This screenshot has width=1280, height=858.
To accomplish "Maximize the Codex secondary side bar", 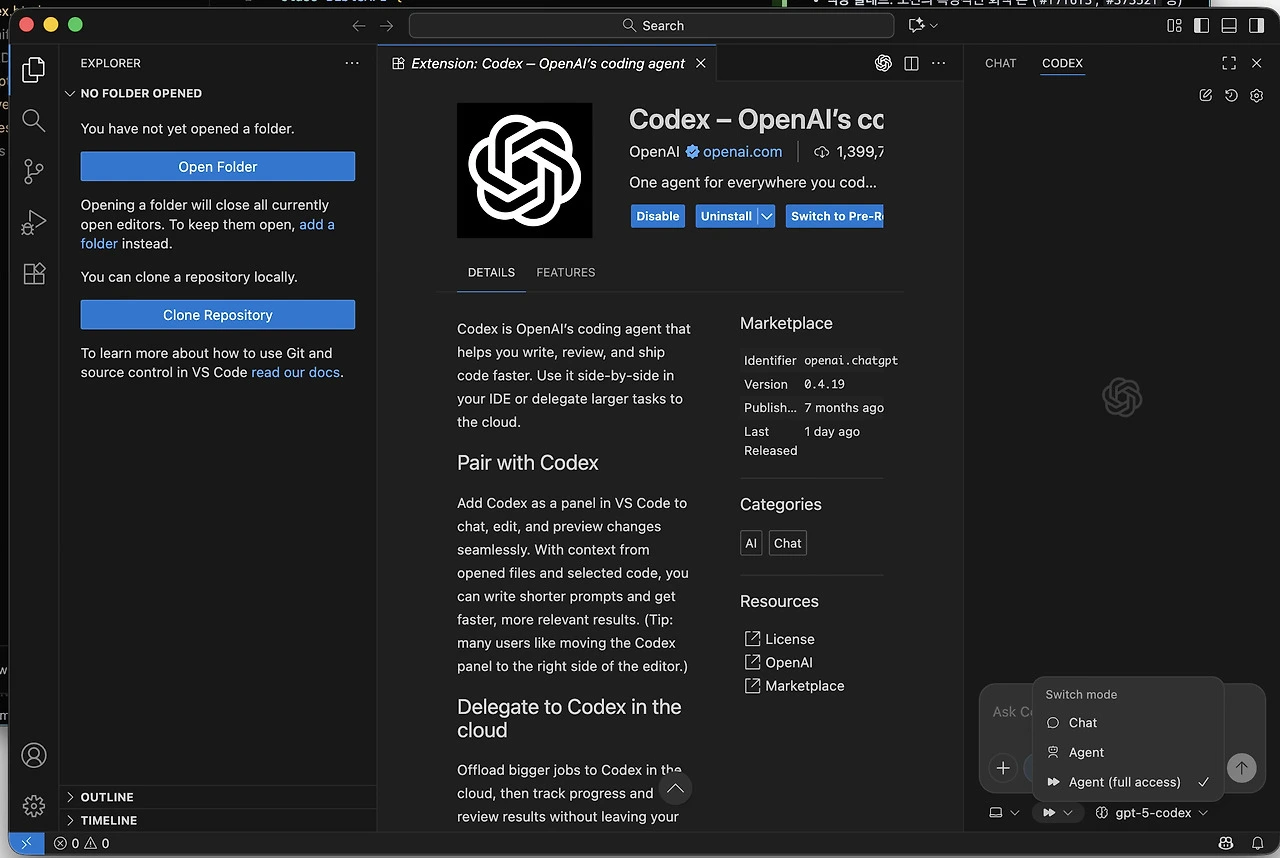I will pyautogui.click(x=1229, y=63).
